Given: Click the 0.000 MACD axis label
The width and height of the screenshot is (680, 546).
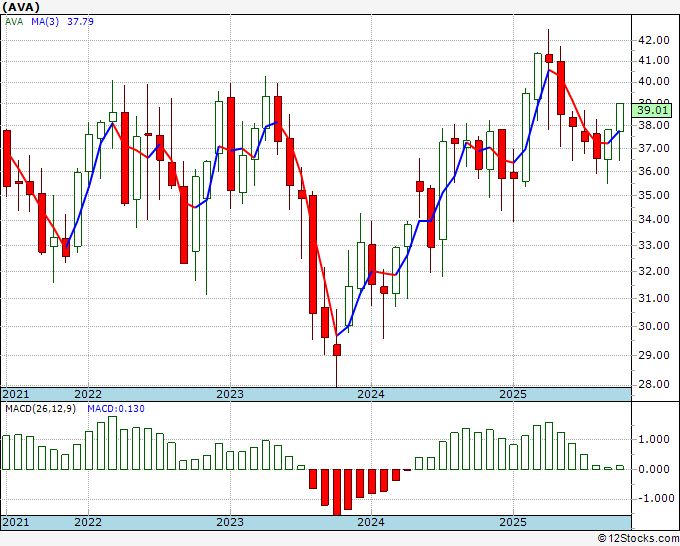Looking at the screenshot, I should 654,469.
